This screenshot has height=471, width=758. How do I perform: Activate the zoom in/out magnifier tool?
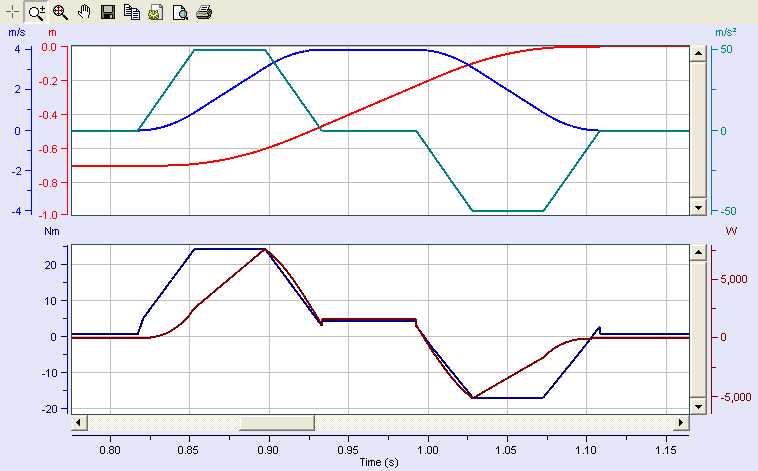click(x=35, y=12)
